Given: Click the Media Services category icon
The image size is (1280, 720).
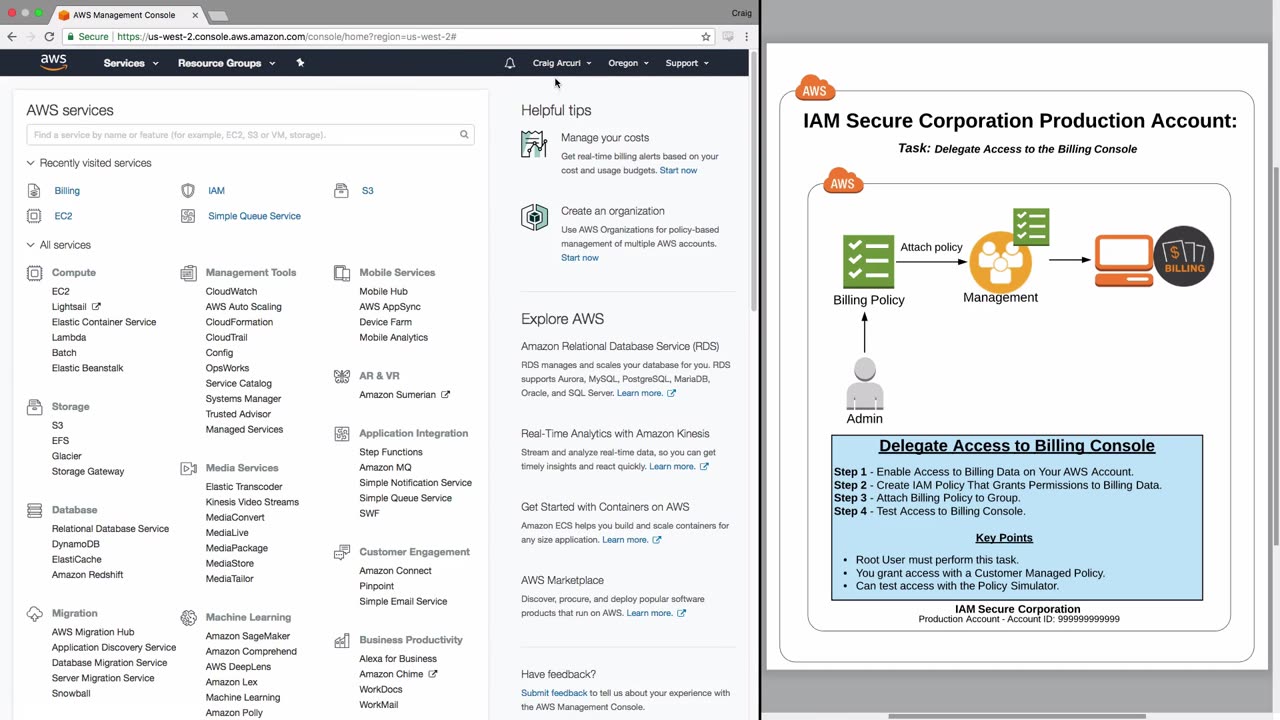Looking at the screenshot, I should pyautogui.click(x=188, y=468).
